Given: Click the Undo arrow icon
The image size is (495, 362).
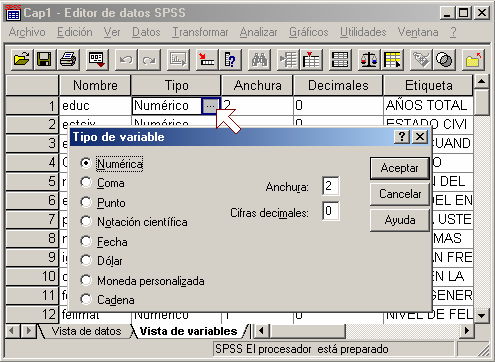Looking at the screenshot, I should pyautogui.click(x=126, y=60).
